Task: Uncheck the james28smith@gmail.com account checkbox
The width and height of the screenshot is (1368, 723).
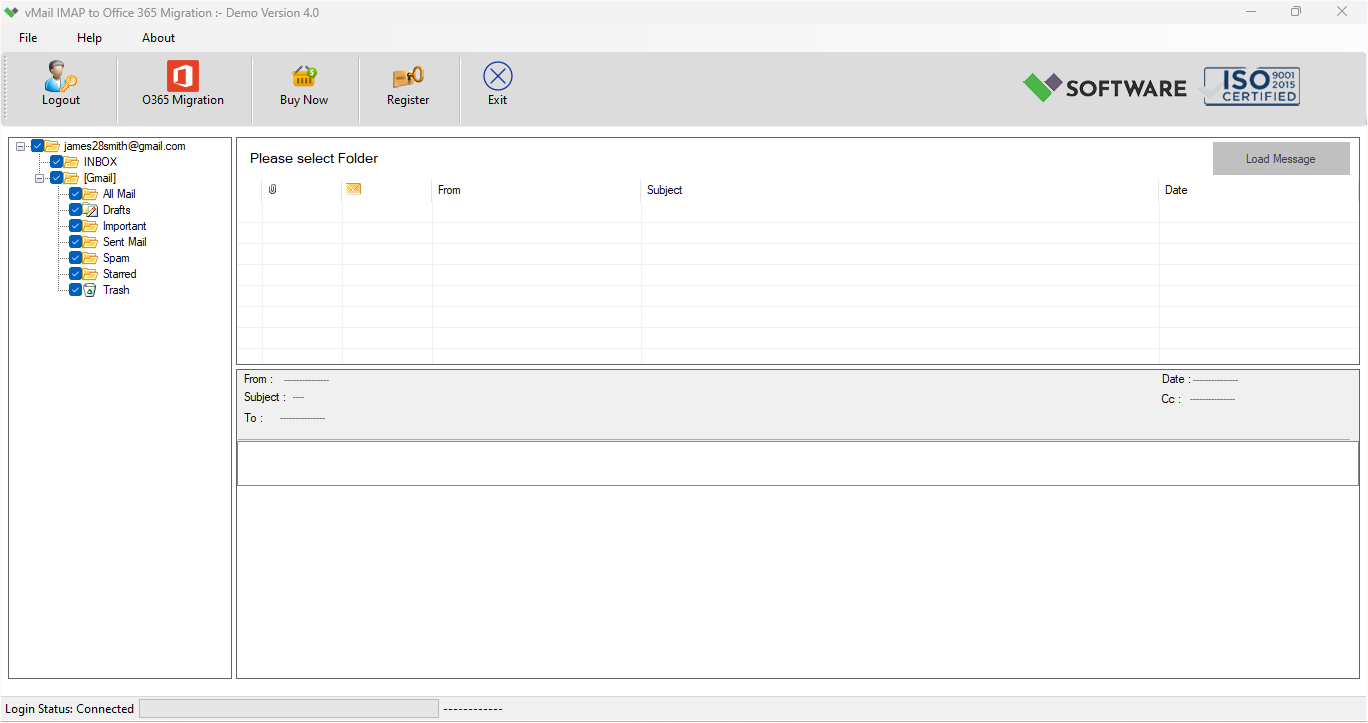Action: tap(38, 146)
